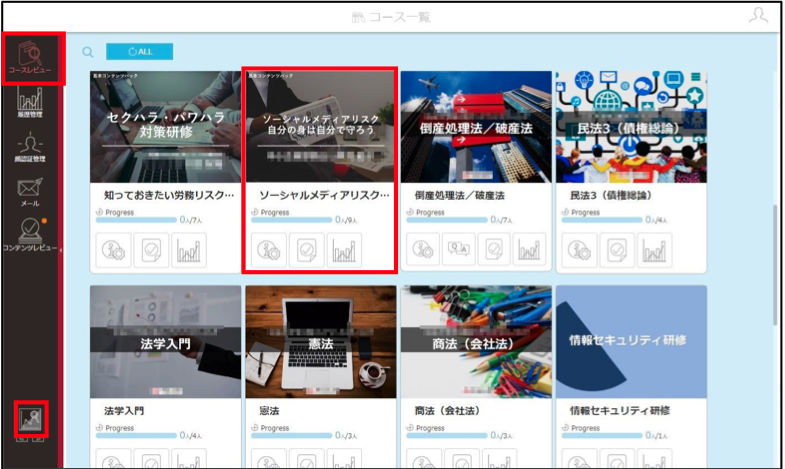
Task: Open user profile icon at top right
Action: (x=758, y=15)
